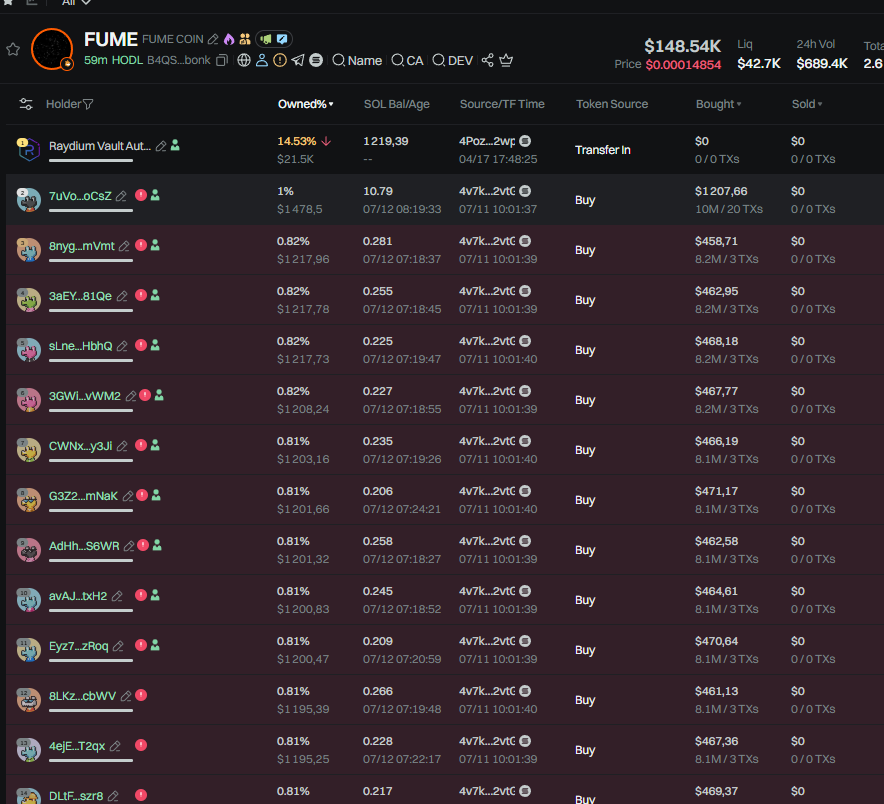Click avatar of holder 7uVo...oCsZ
This screenshot has width=884, height=804.
click(28, 200)
